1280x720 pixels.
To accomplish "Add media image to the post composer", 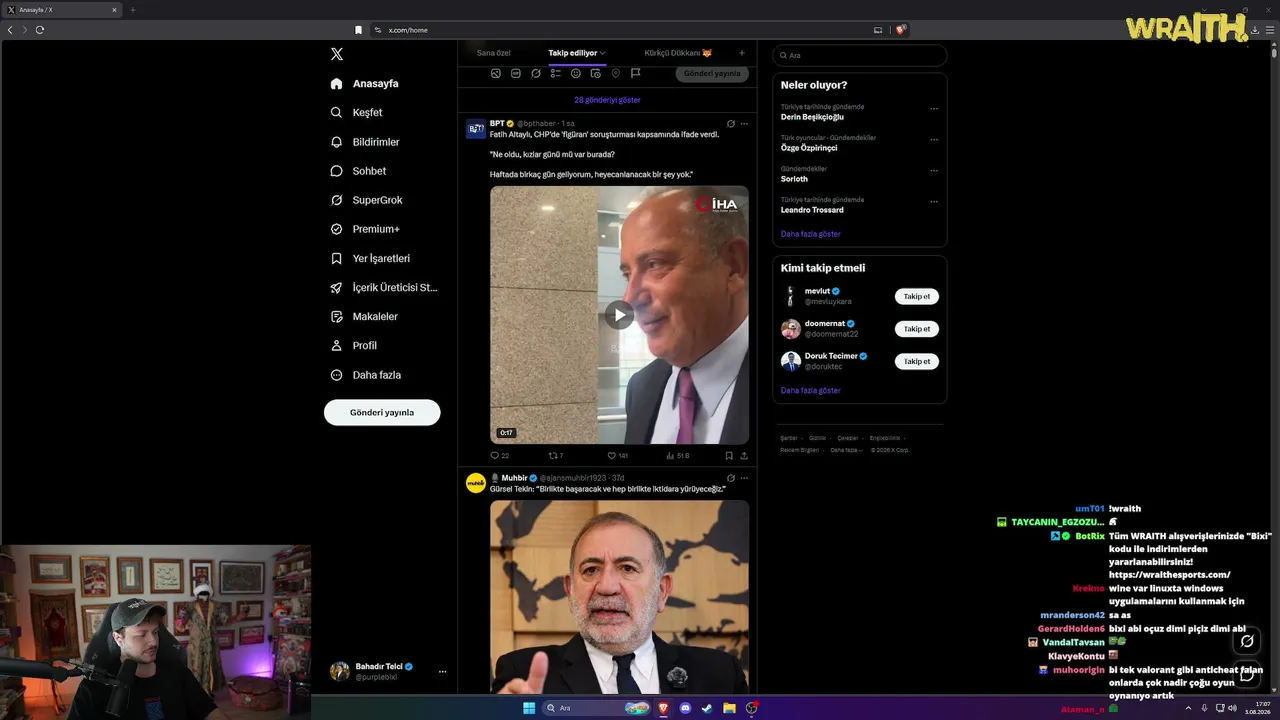I will coord(496,73).
